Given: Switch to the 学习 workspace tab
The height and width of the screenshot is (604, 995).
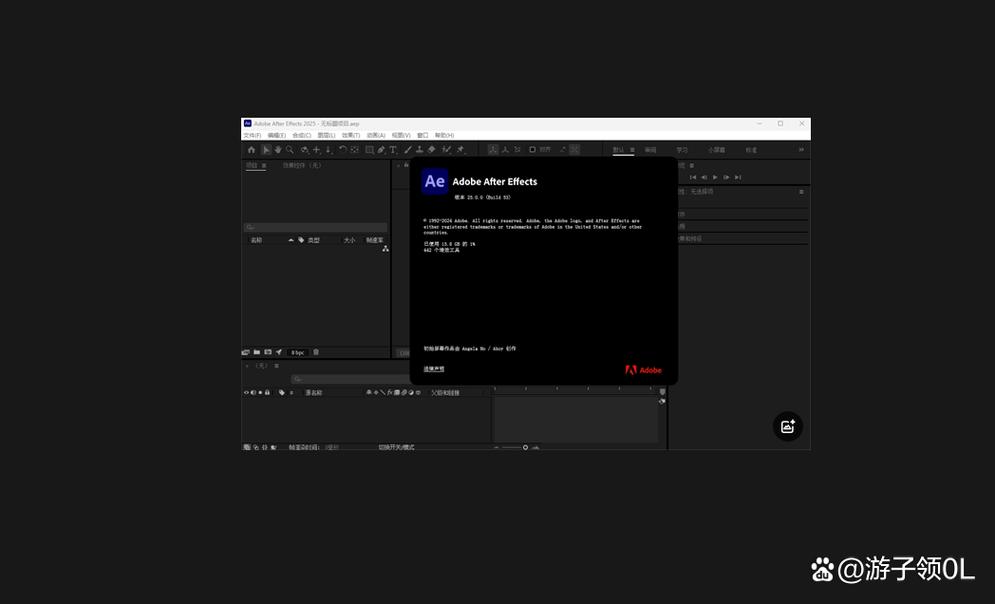Looking at the screenshot, I should point(682,150).
